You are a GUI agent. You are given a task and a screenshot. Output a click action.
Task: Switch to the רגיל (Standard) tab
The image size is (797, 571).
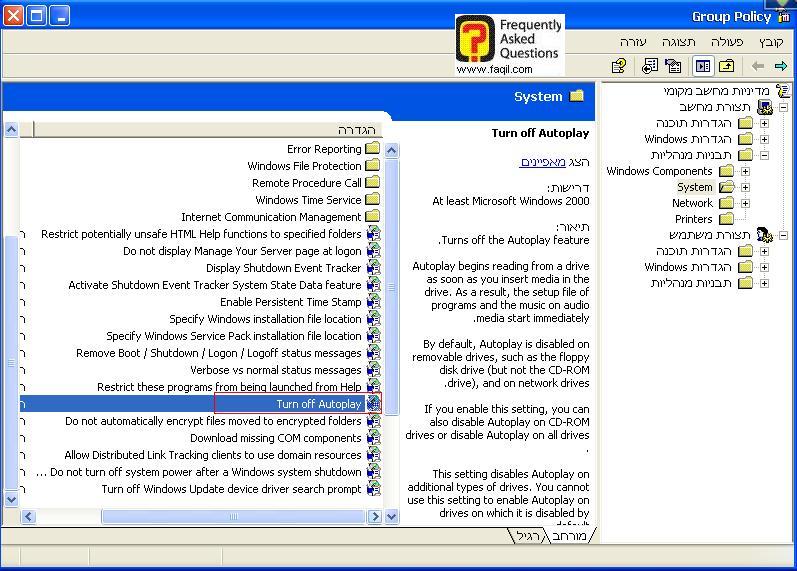point(529,537)
